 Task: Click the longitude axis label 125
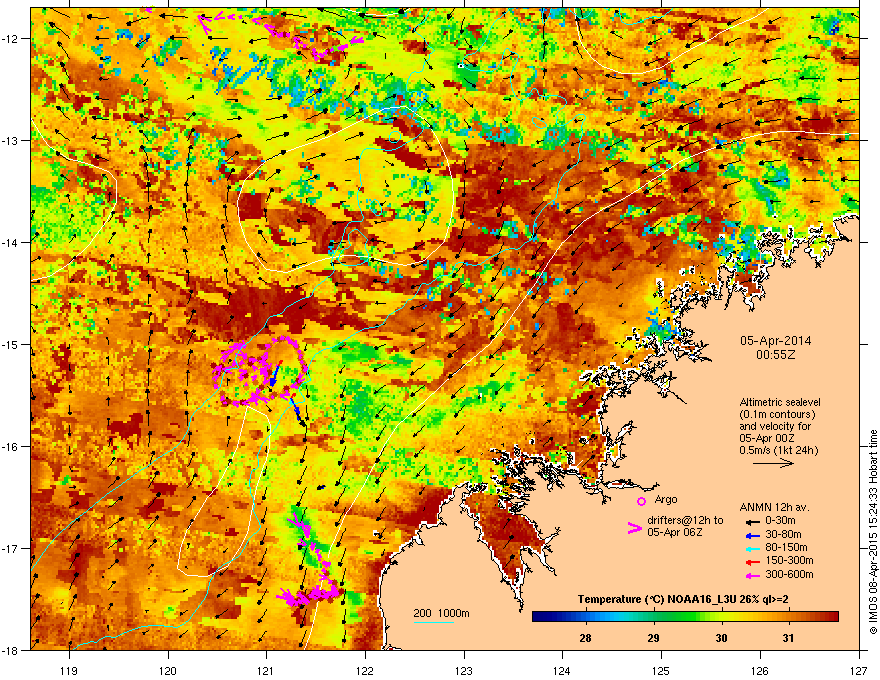click(661, 670)
